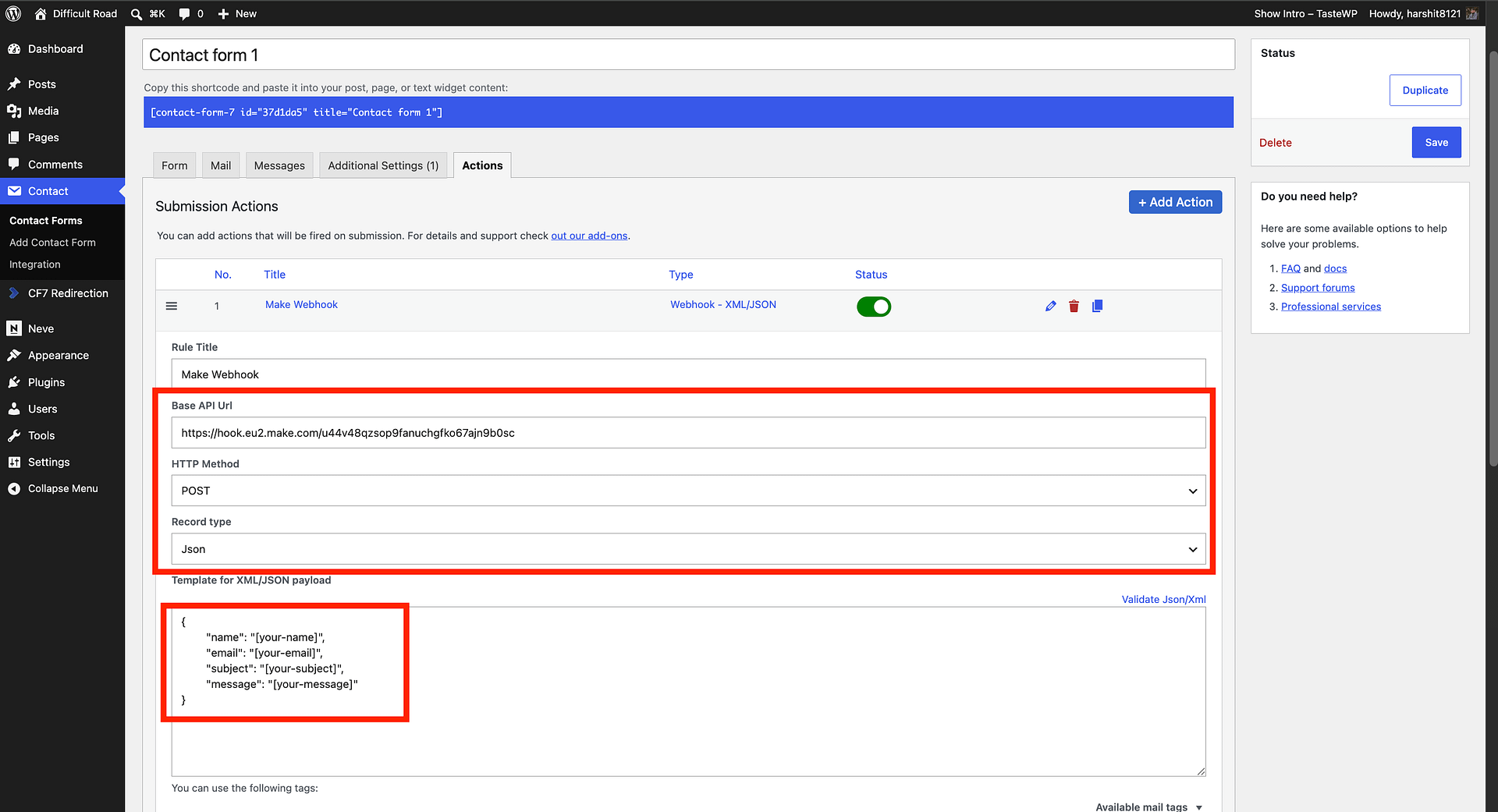This screenshot has height=812, width=1498.
Task: Select the contact-form-7 shortcode field
Action: click(688, 112)
